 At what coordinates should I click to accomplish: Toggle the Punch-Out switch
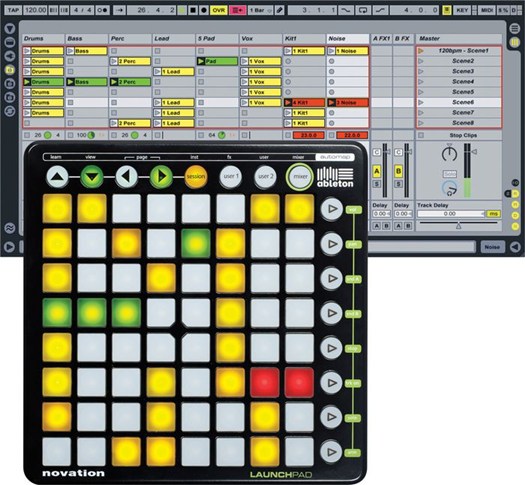[380, 10]
